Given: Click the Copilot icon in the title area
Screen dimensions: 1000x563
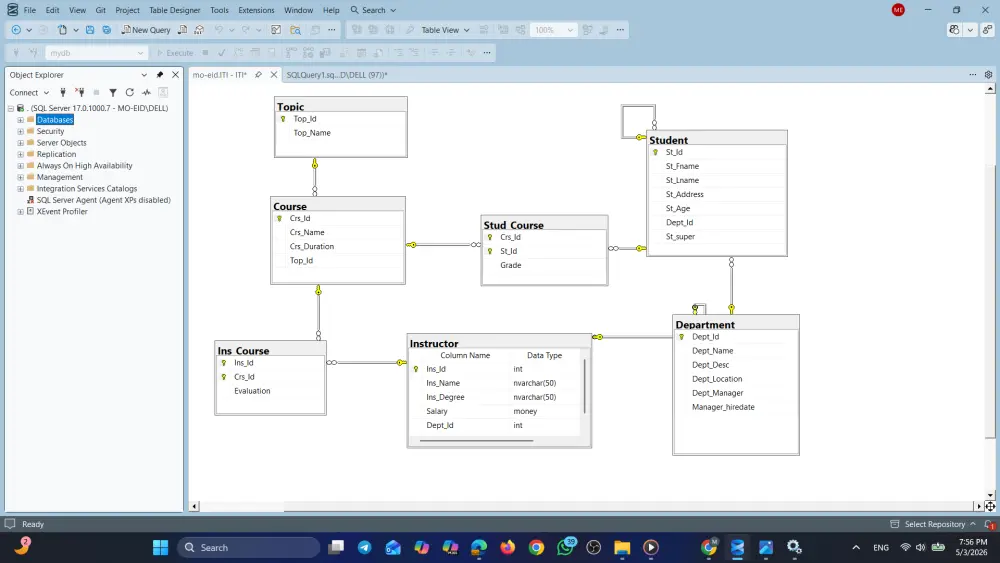Looking at the screenshot, I should click(954, 30).
